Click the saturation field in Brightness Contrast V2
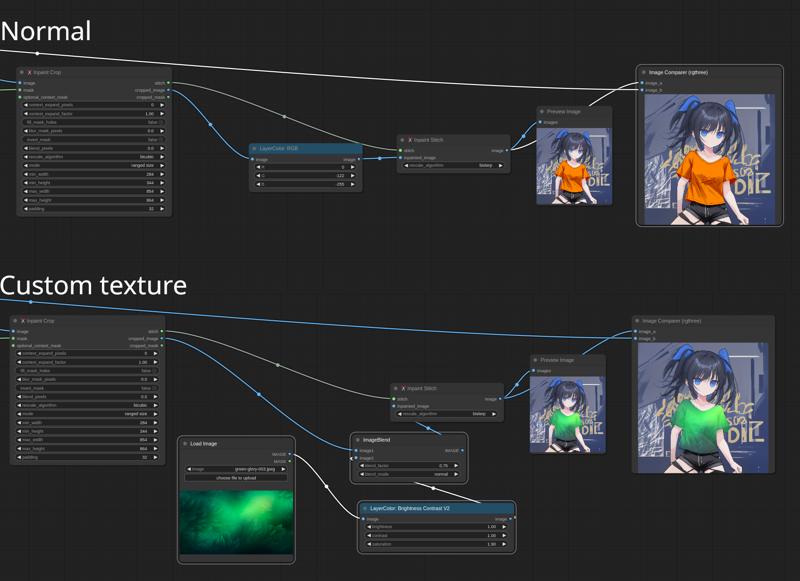Viewport: 800px width, 581px height. click(436, 544)
